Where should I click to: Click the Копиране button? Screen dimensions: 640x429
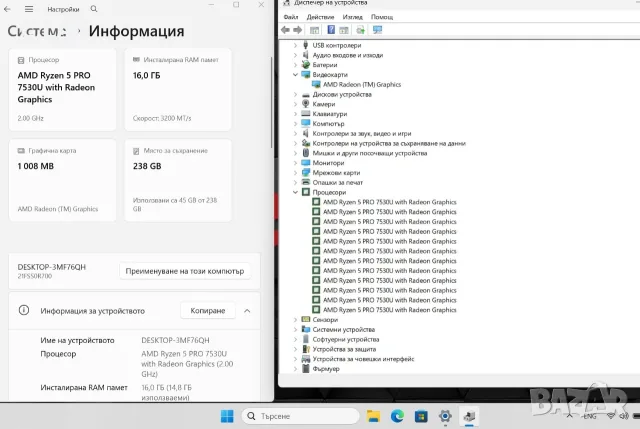pos(208,311)
